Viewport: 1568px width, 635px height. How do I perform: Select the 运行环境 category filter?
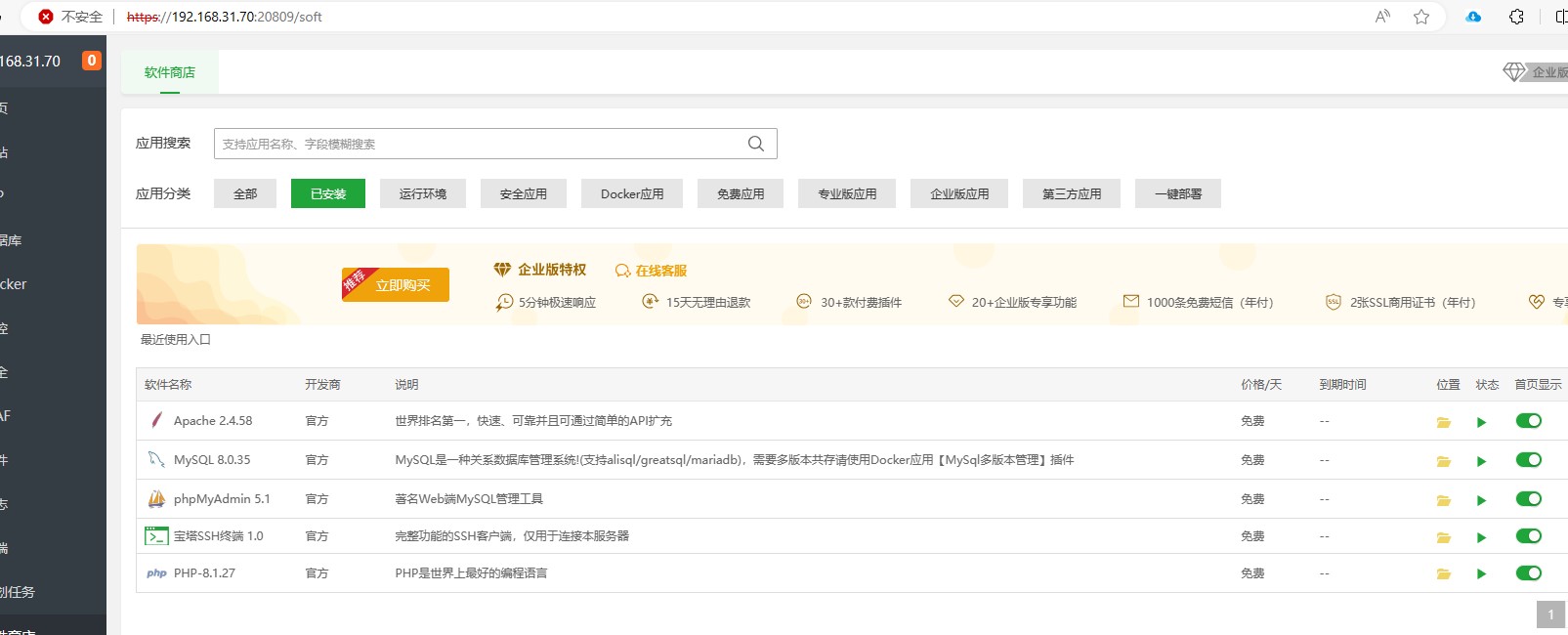pyautogui.click(x=423, y=193)
